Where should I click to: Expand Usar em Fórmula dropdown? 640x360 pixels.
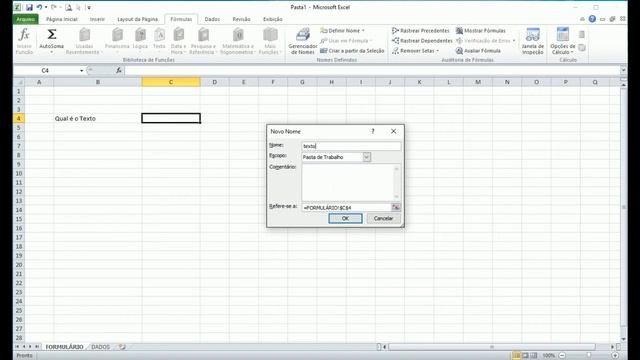coord(371,41)
